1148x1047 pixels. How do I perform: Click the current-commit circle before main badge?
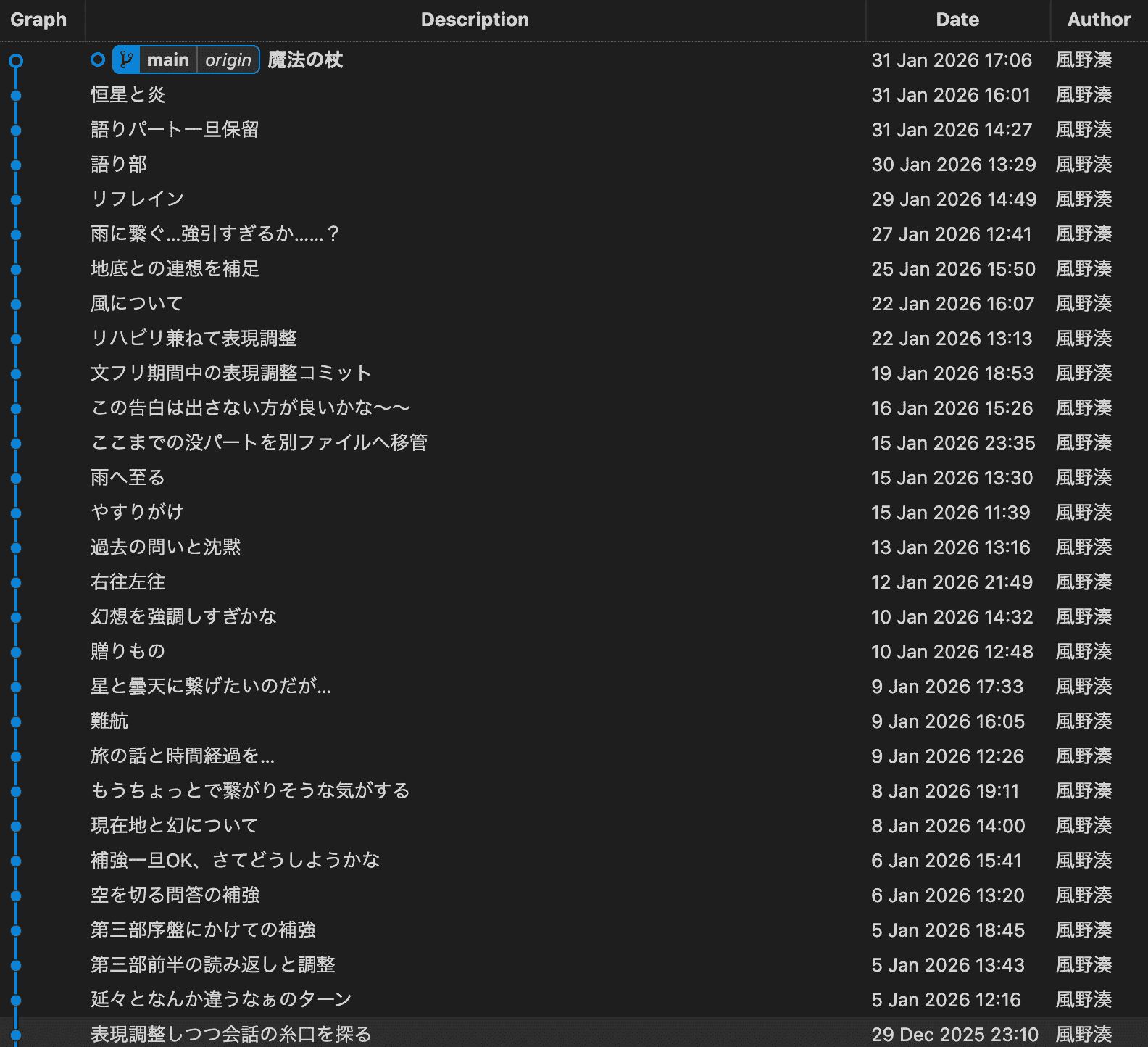point(98,59)
